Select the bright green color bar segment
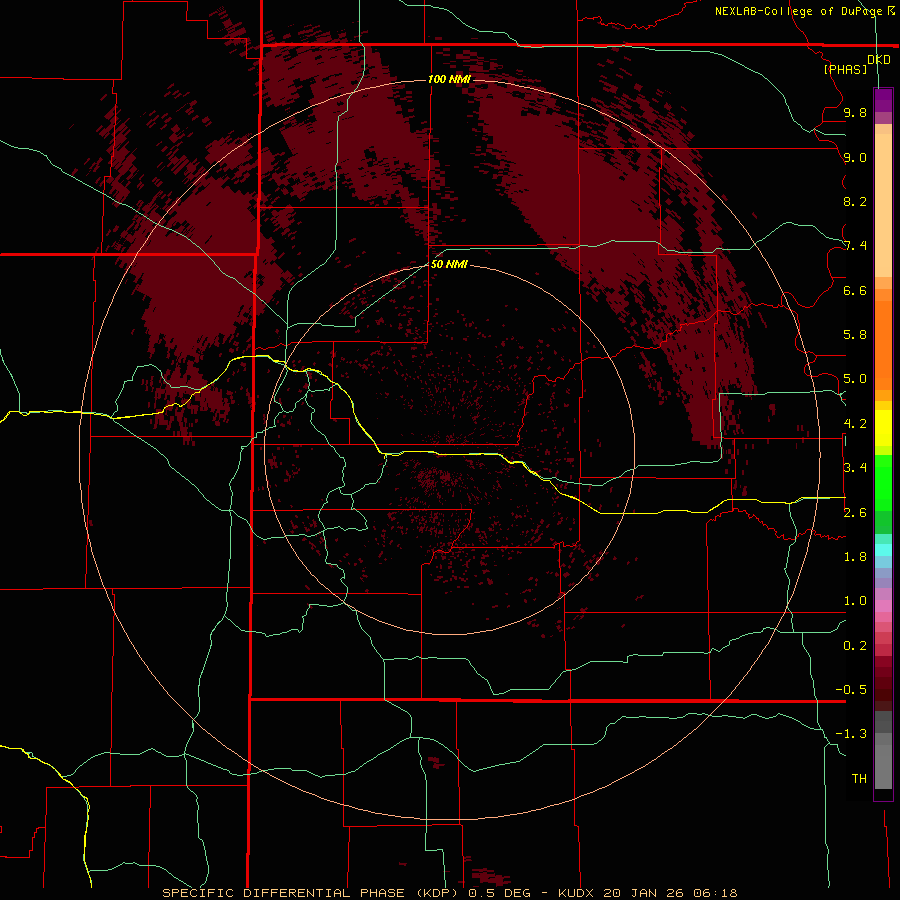 pyautogui.click(x=883, y=482)
